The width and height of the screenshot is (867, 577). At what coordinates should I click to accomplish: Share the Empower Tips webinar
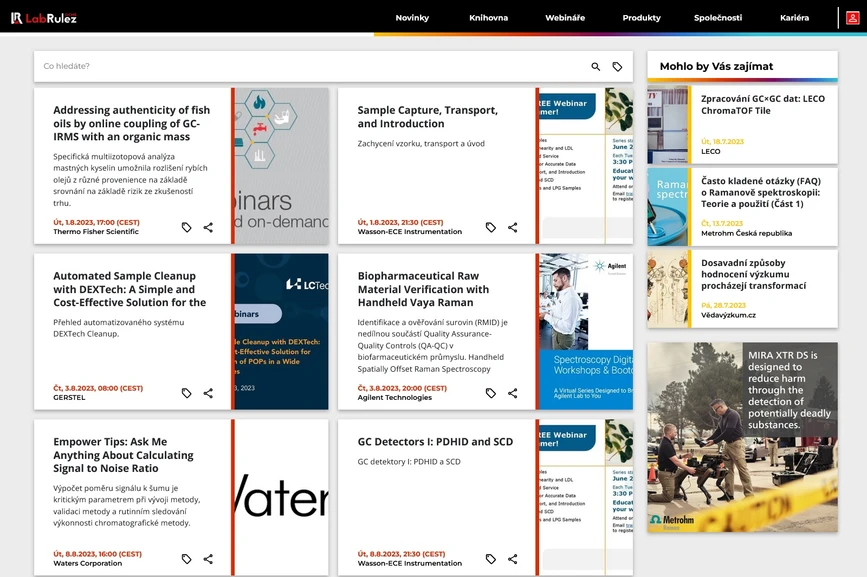[208, 559]
